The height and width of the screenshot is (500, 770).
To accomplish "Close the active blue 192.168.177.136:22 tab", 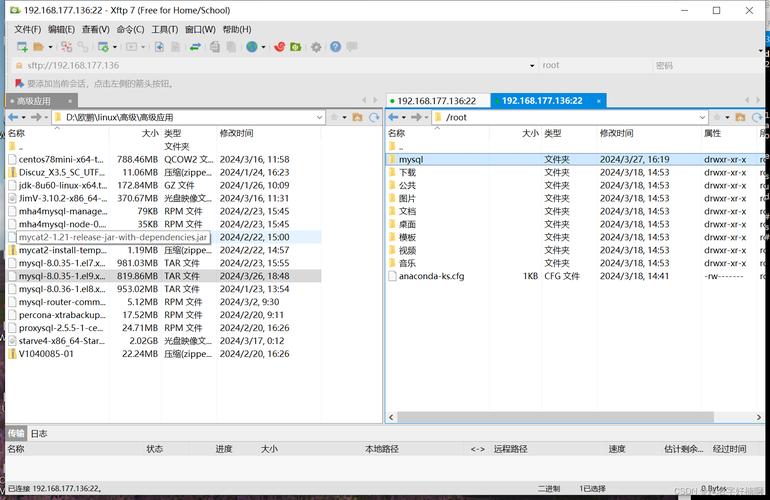I will [x=599, y=101].
